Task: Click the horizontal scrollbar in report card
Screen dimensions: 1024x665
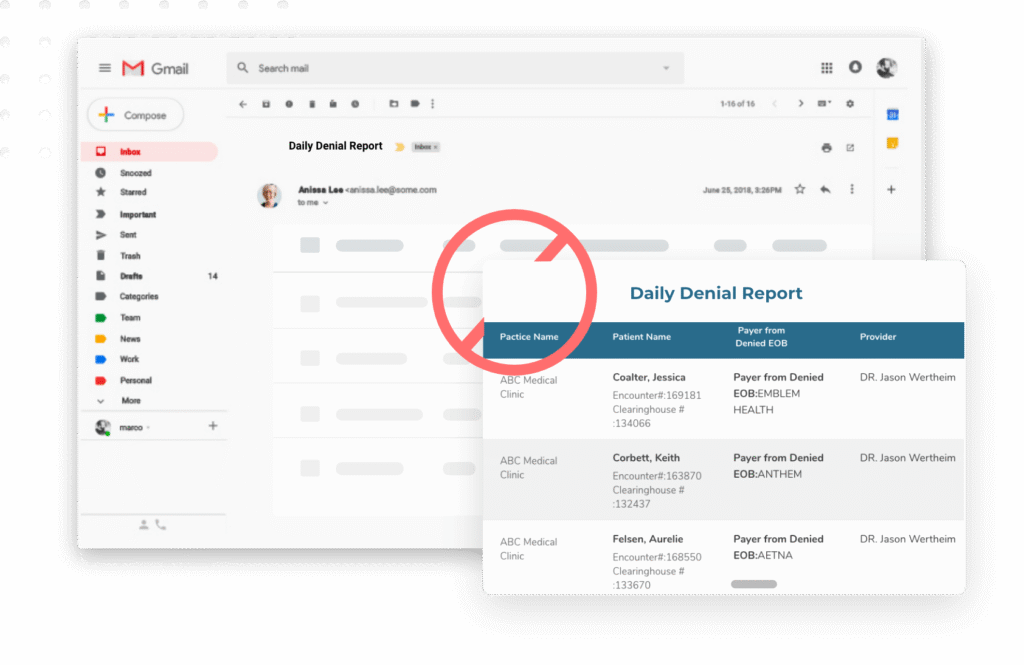Action: point(754,584)
